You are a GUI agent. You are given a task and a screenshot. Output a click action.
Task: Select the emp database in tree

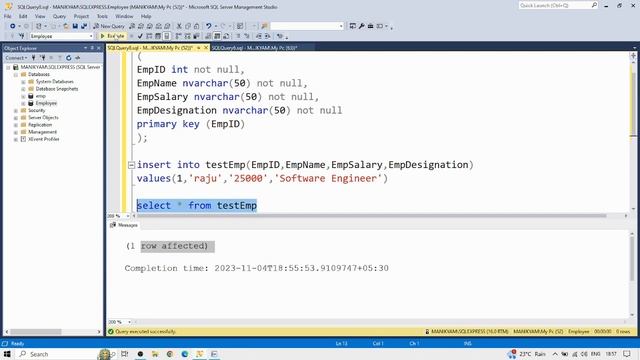pos(40,96)
